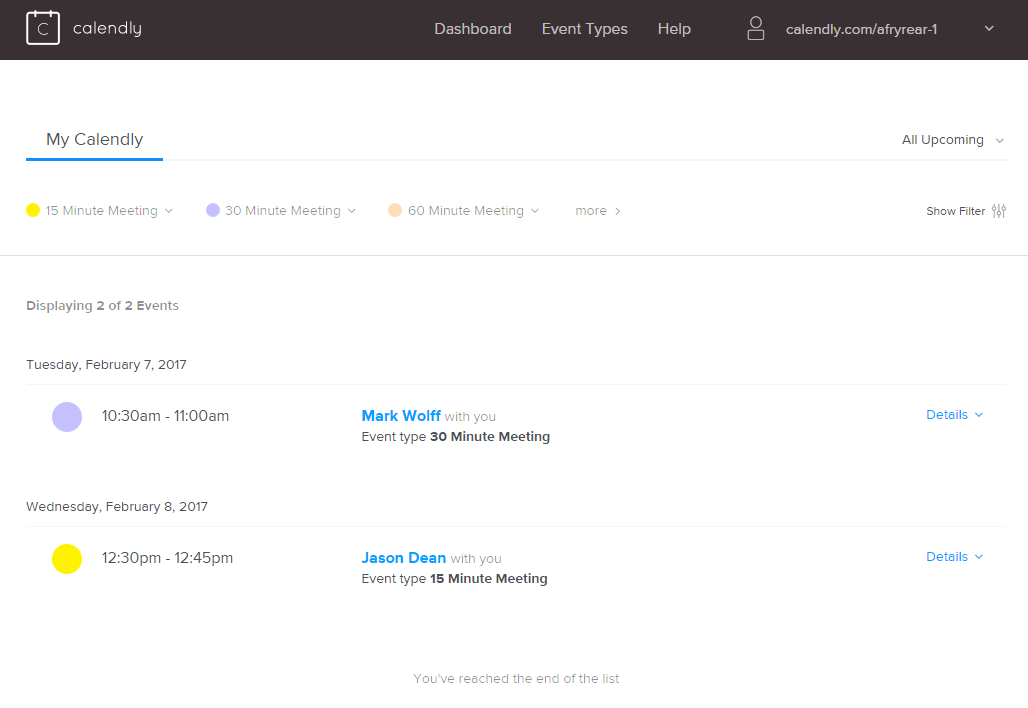Click the end of the list message

(516, 678)
